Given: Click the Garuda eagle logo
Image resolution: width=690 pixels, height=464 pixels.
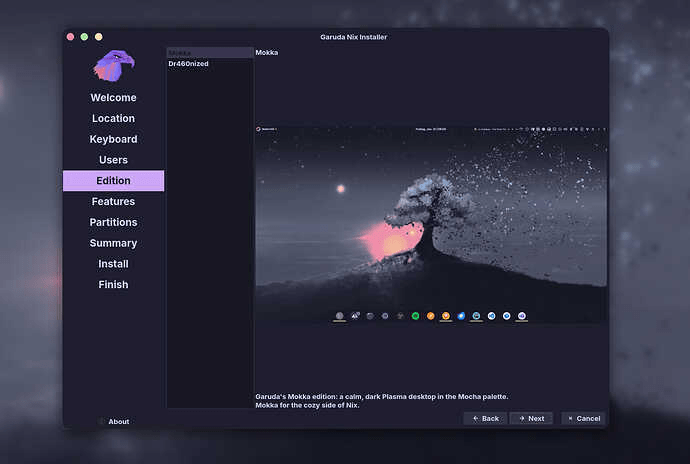Looking at the screenshot, I should (114, 66).
